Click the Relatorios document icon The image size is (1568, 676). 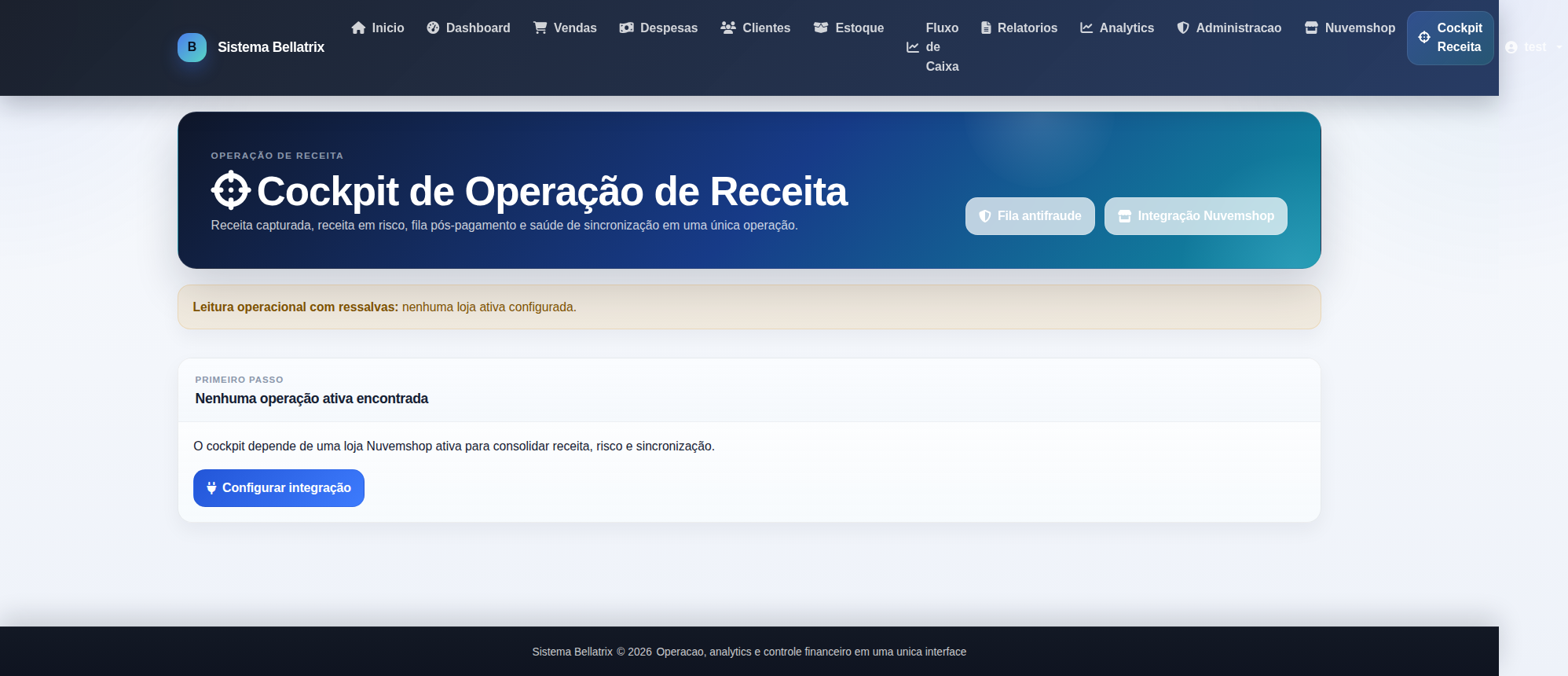click(986, 28)
